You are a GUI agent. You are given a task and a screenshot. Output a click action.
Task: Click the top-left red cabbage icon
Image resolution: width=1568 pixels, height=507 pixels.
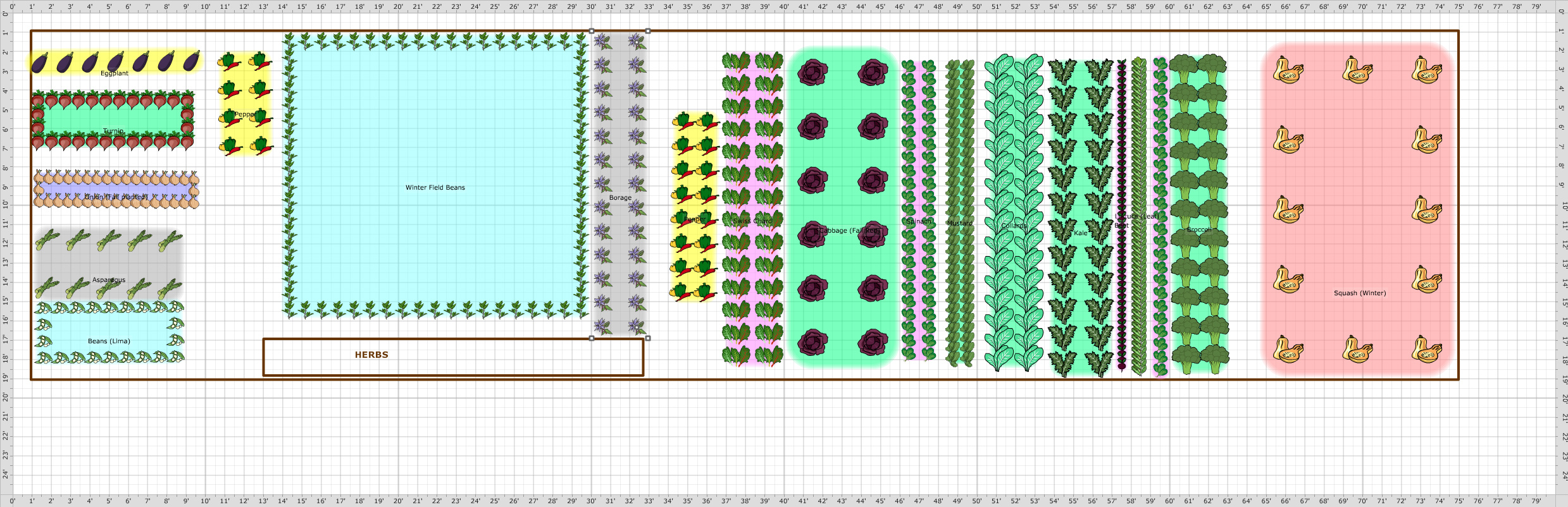(x=812, y=73)
